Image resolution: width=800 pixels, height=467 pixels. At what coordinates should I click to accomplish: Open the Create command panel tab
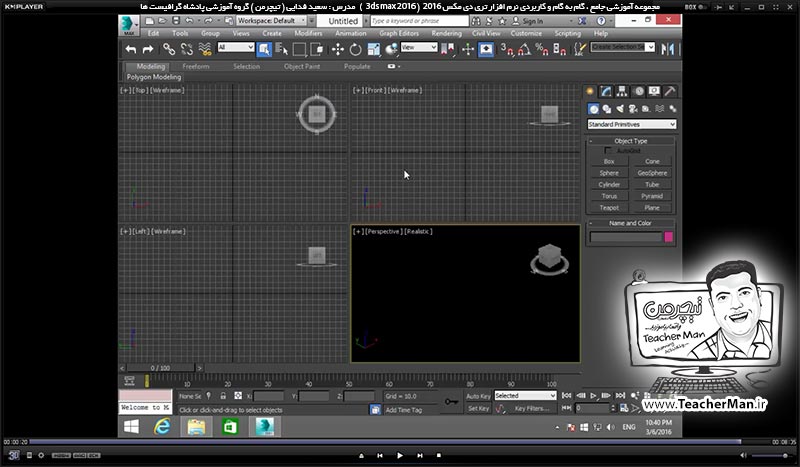coord(590,91)
